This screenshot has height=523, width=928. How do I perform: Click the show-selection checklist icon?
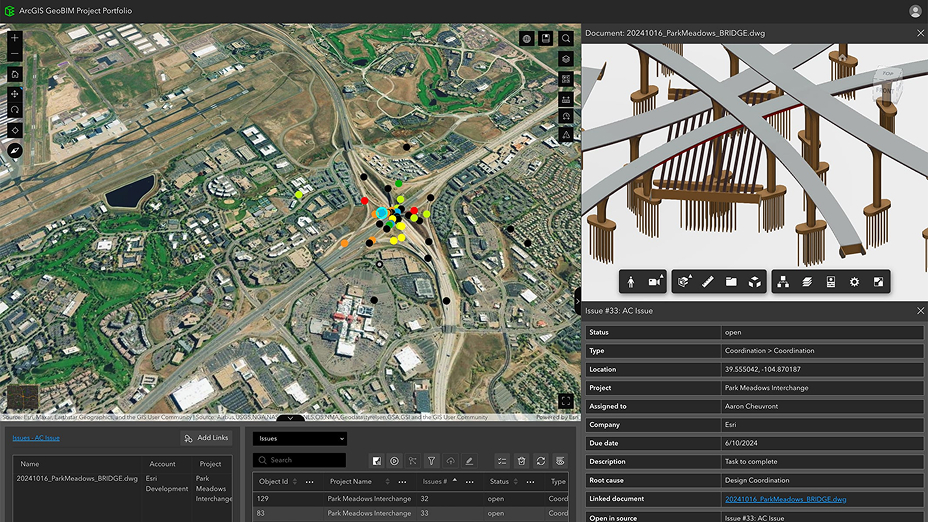point(502,461)
